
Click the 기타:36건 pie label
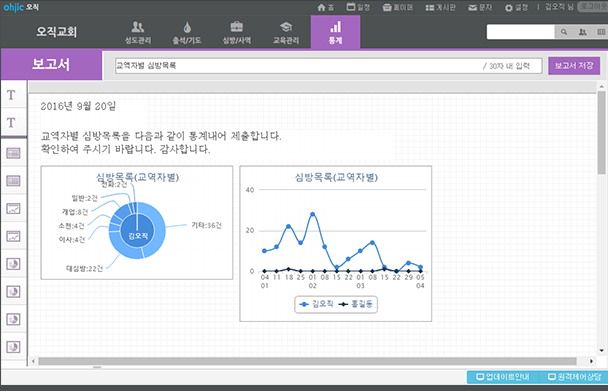click(x=206, y=225)
